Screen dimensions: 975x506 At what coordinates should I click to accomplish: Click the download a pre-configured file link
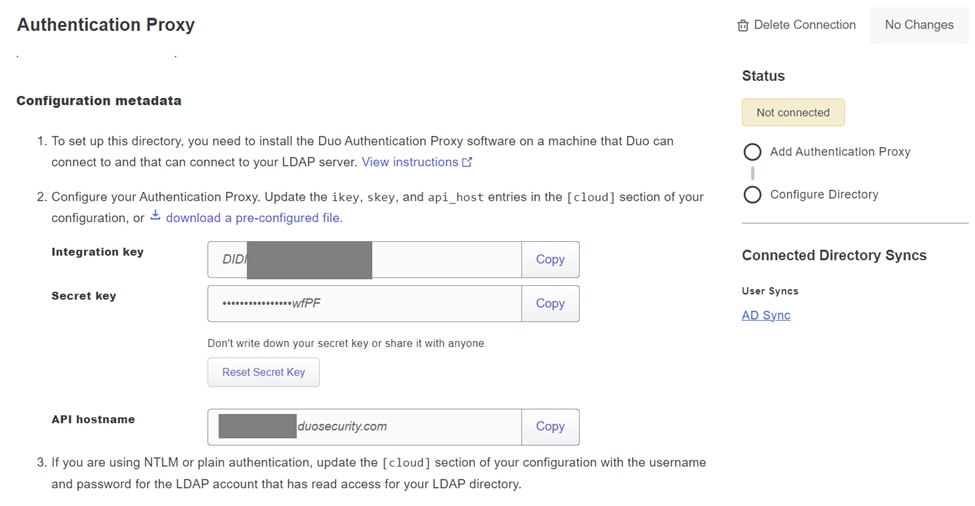click(x=254, y=218)
